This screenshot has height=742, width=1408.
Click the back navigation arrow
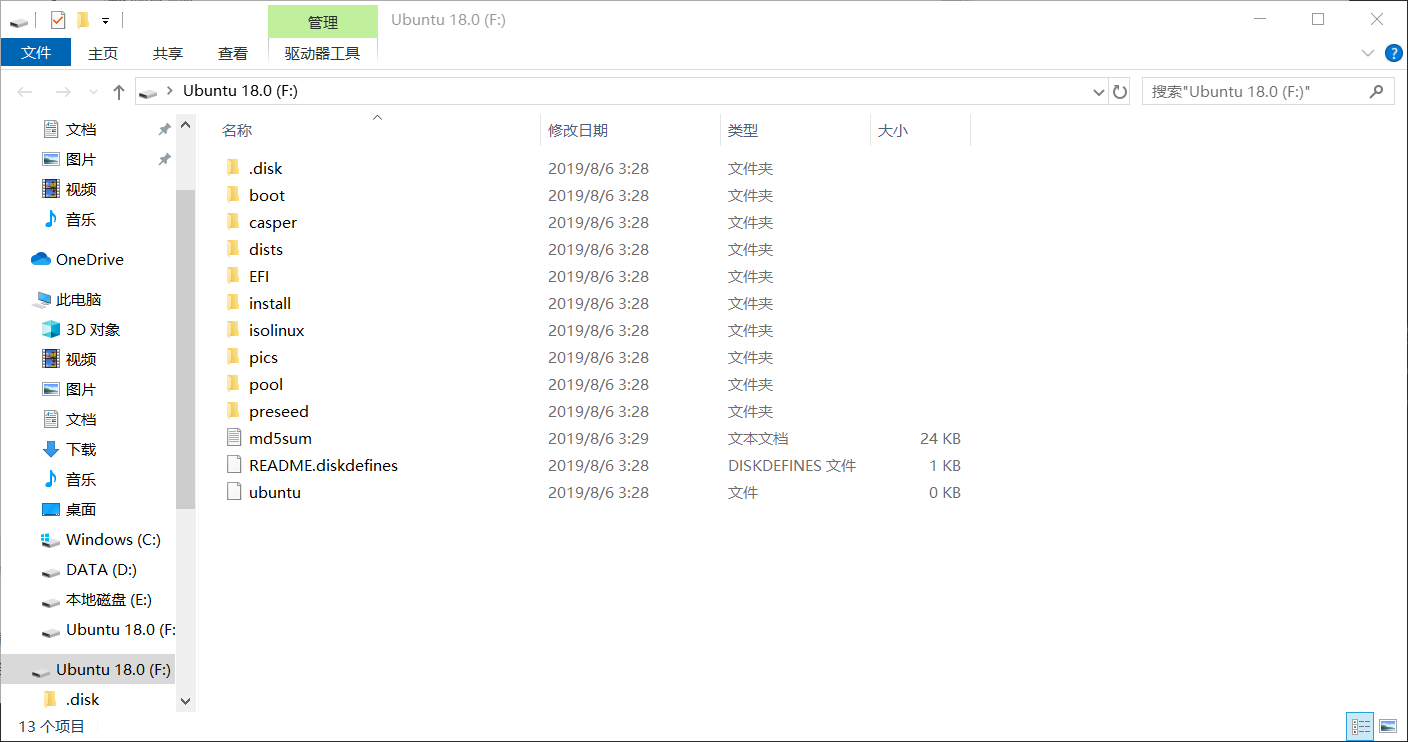pyautogui.click(x=25, y=92)
